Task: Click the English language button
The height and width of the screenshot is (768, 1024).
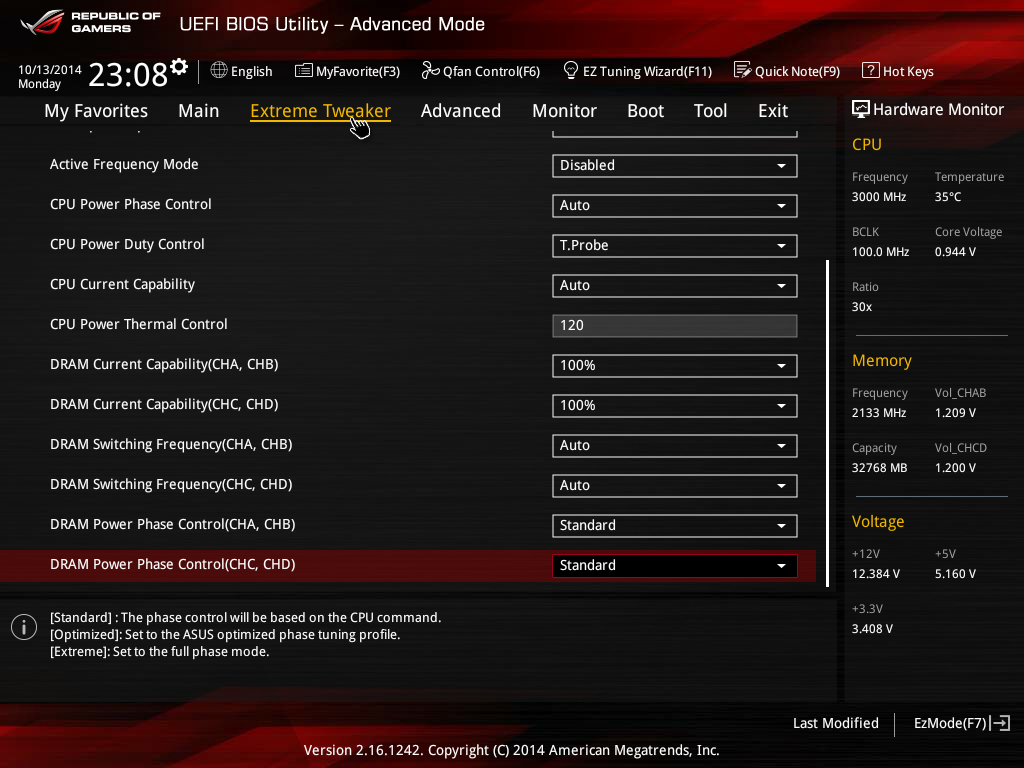Action: (x=251, y=71)
